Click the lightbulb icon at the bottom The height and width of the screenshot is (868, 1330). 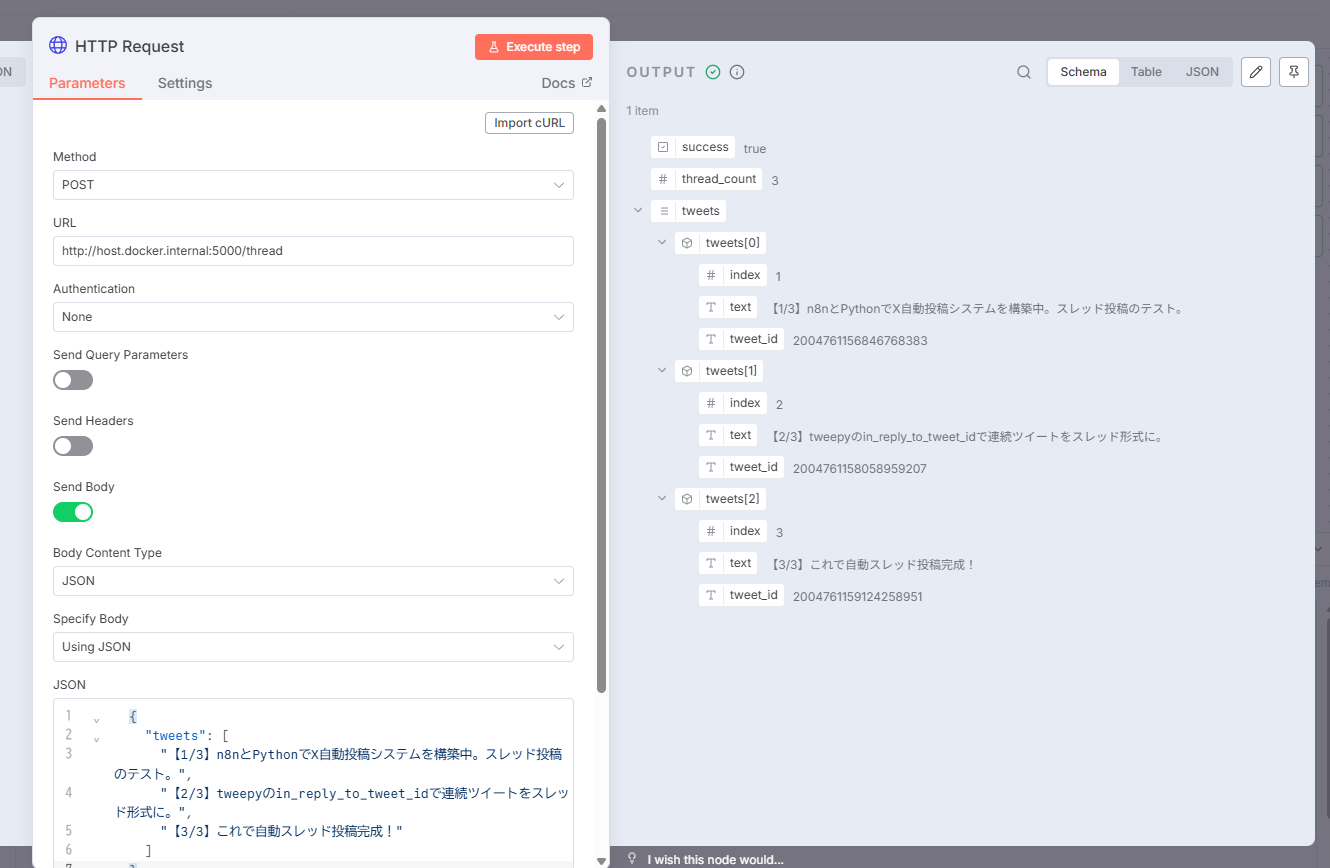[632, 859]
